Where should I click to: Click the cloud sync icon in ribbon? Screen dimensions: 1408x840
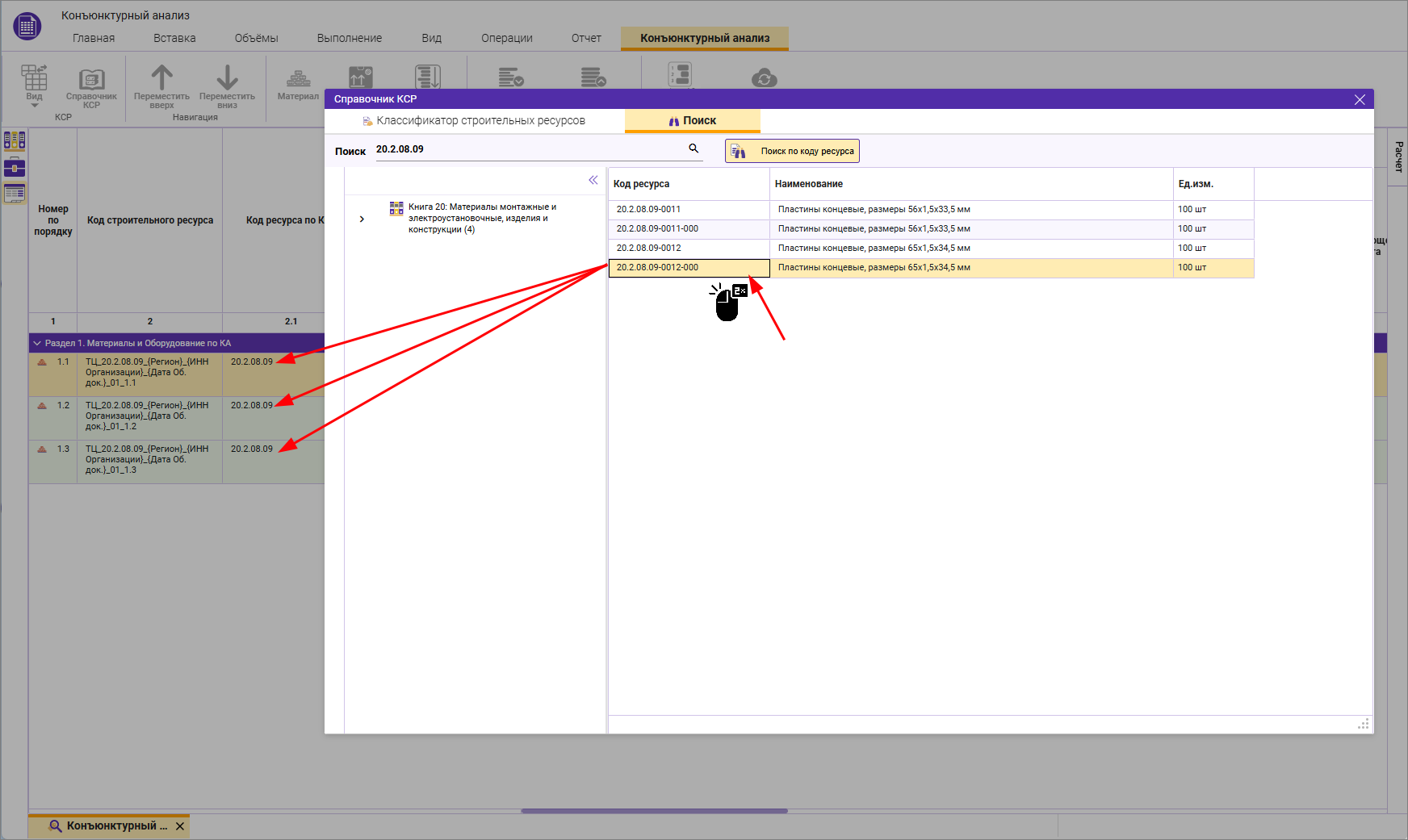764,78
